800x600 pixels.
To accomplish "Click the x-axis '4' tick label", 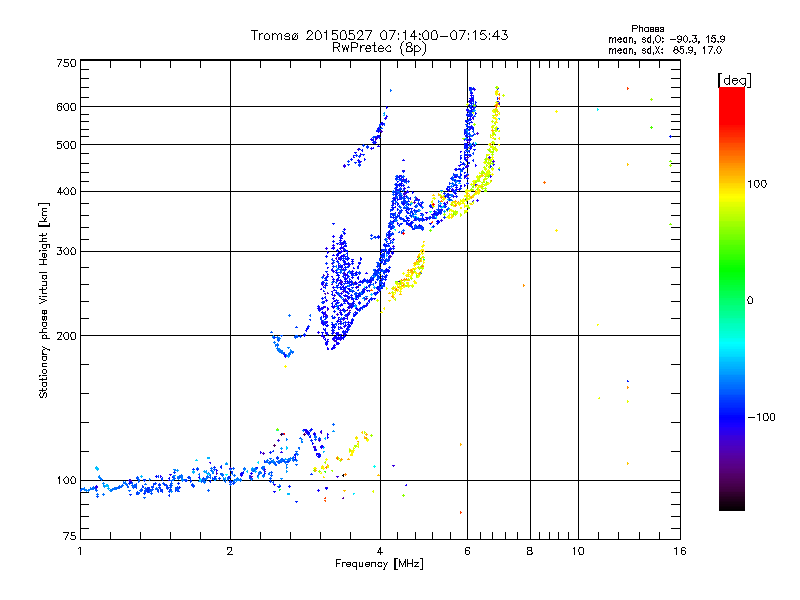I will (x=380, y=551).
